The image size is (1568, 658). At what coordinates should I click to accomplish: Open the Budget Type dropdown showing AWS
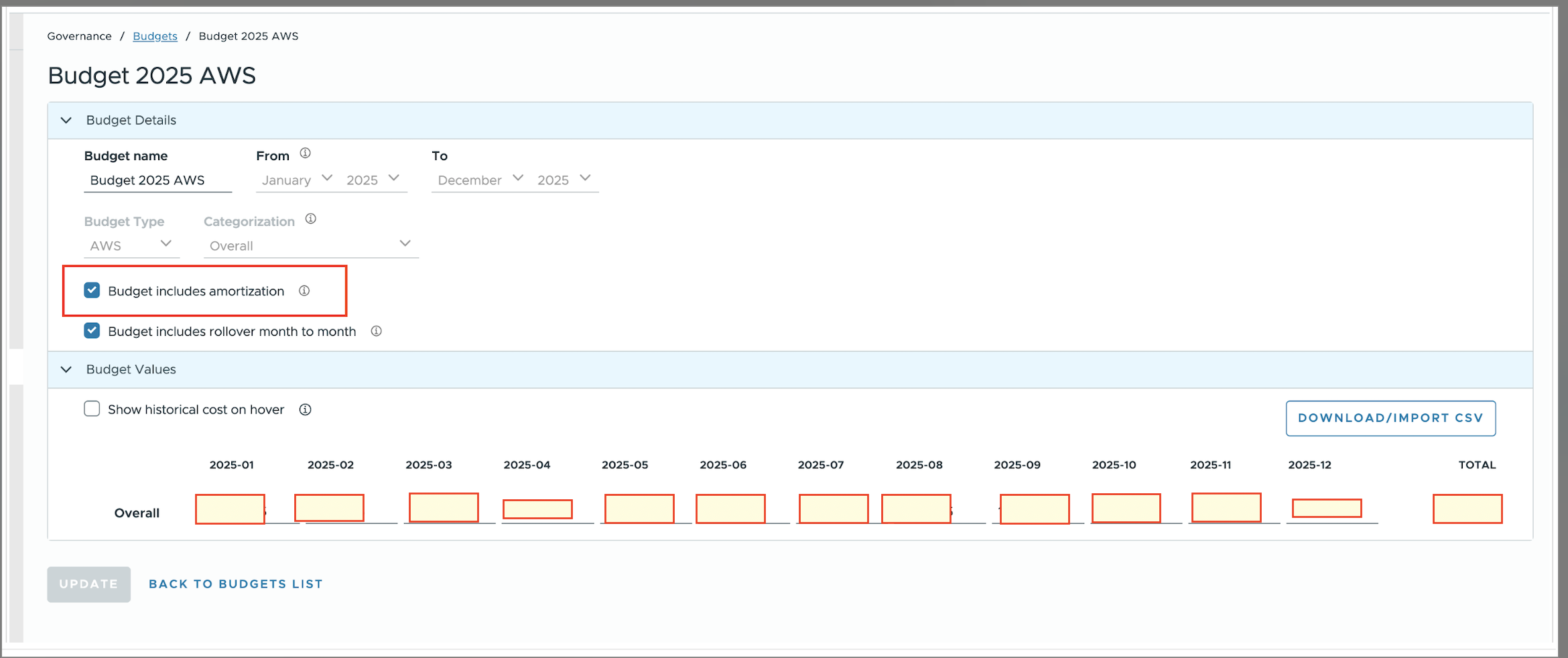coord(131,245)
